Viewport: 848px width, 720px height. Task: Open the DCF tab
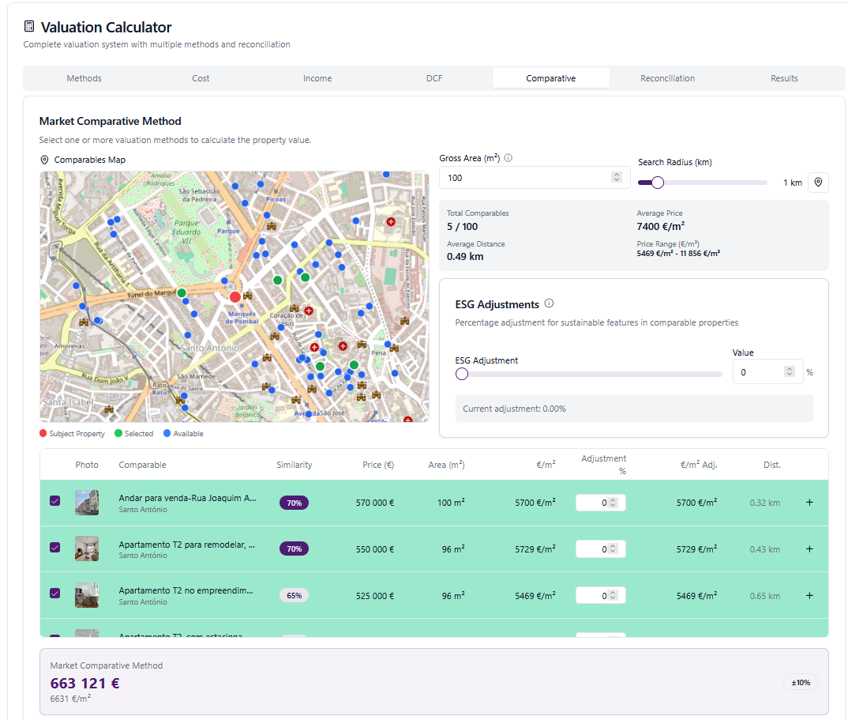(x=434, y=78)
